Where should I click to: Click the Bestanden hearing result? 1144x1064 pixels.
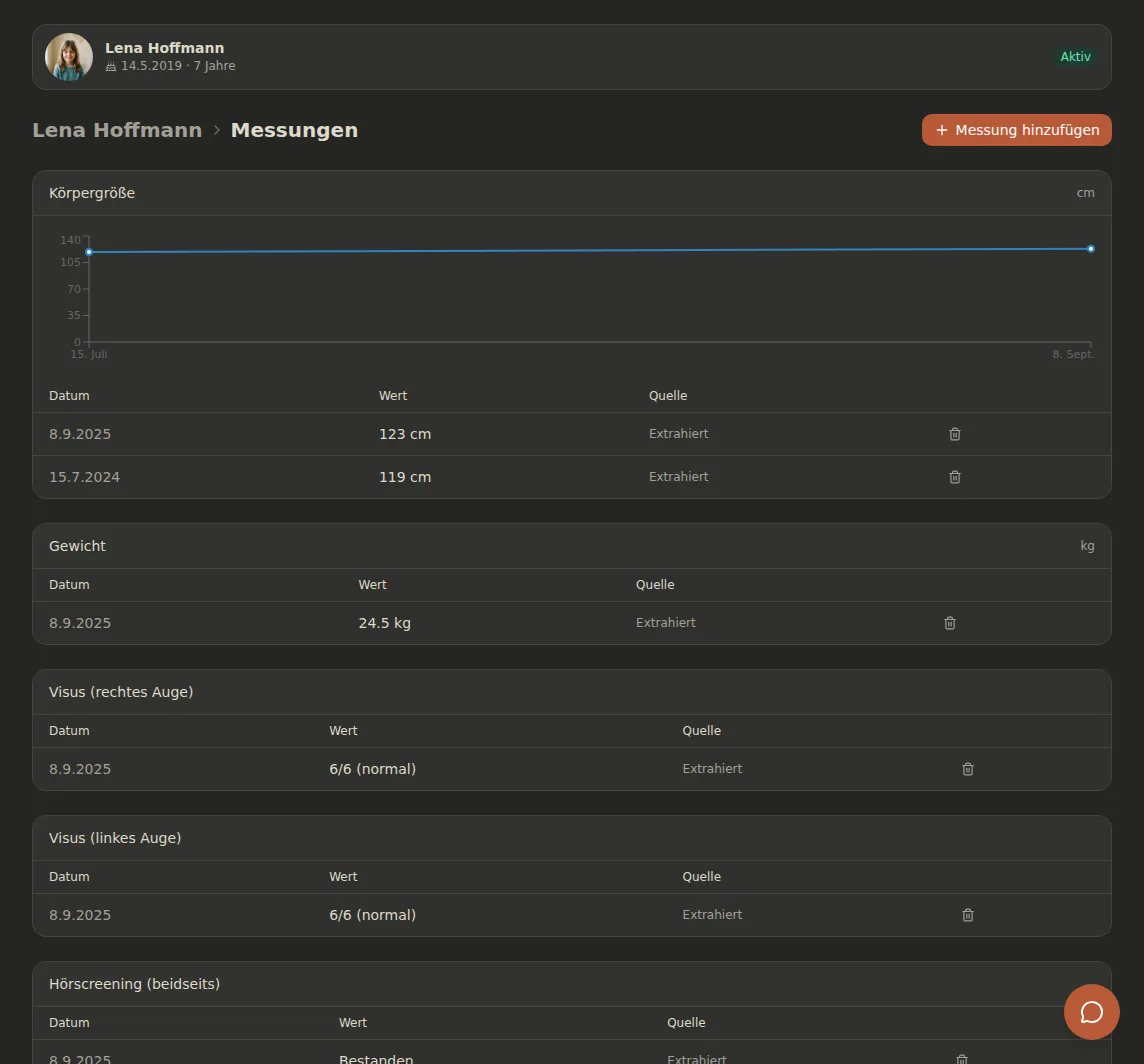[x=376, y=1059]
